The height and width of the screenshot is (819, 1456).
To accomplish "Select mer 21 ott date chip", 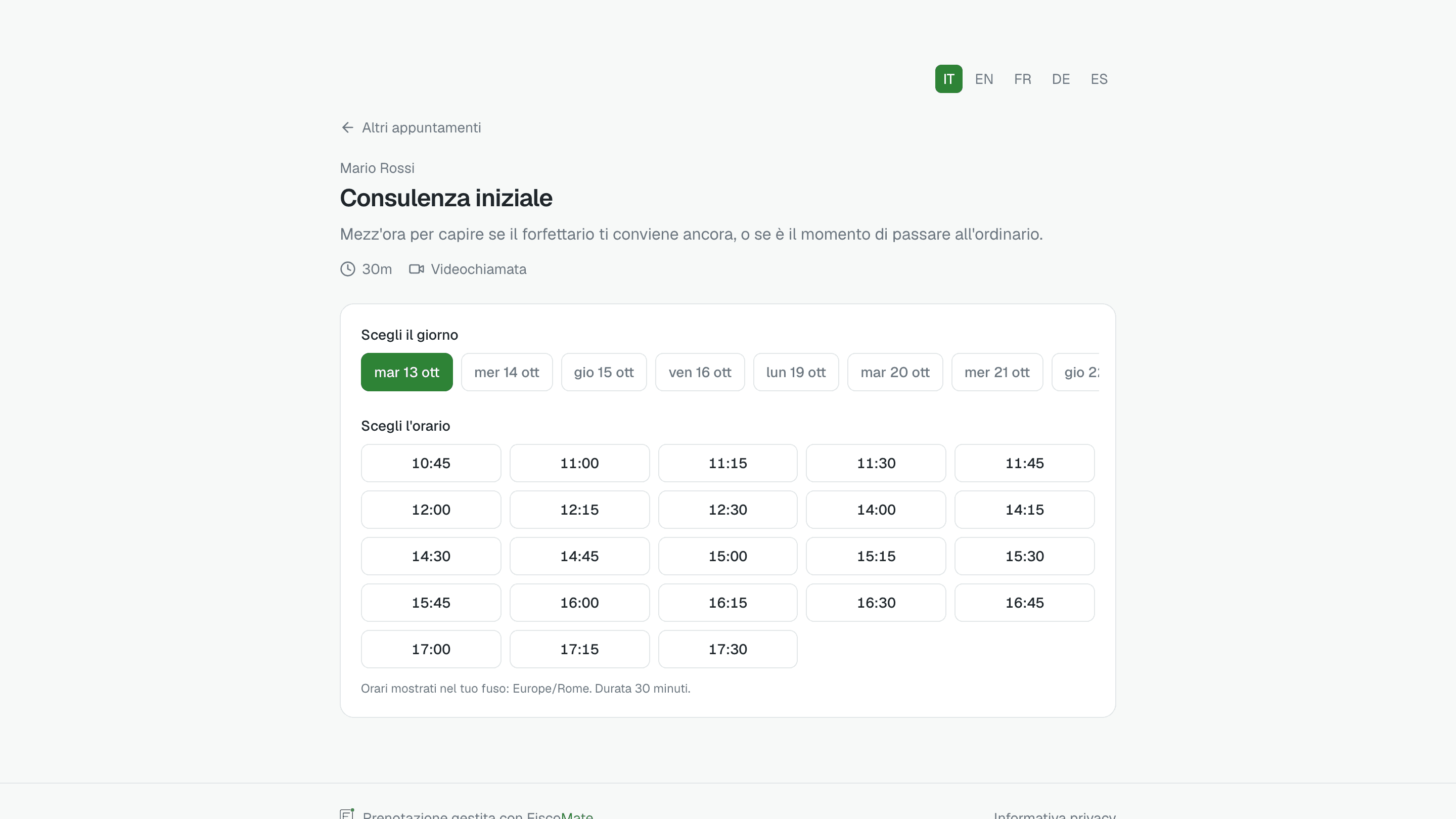I will click(x=997, y=373).
